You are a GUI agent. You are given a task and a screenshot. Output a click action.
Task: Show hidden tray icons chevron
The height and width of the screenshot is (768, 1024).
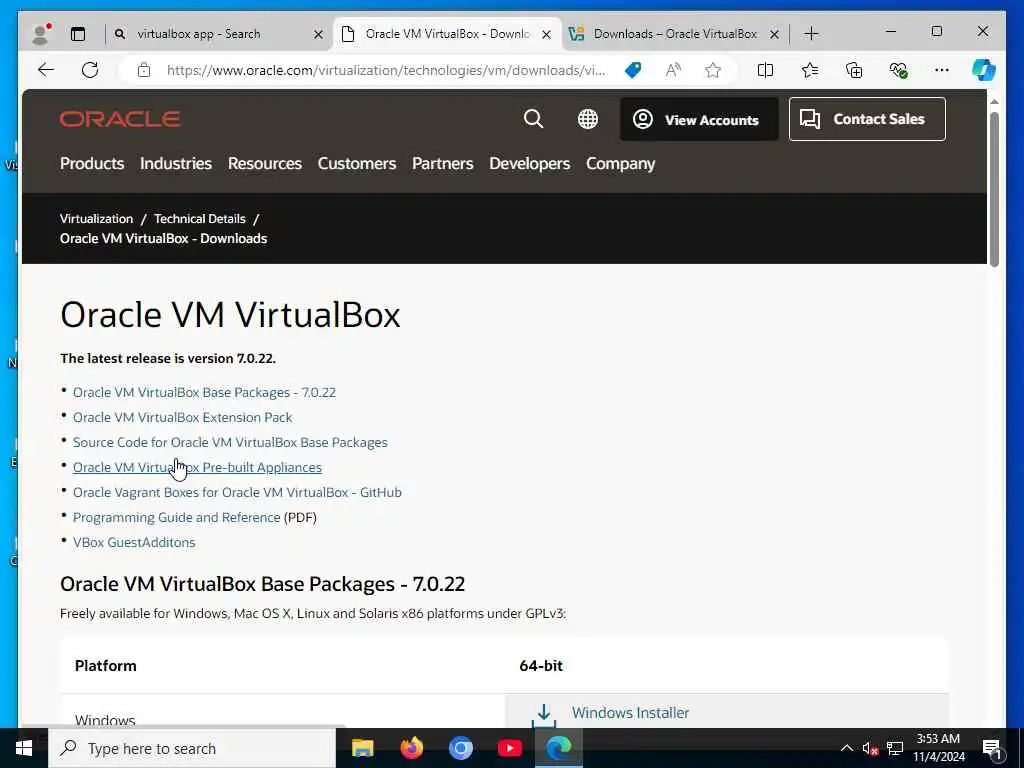pos(846,748)
